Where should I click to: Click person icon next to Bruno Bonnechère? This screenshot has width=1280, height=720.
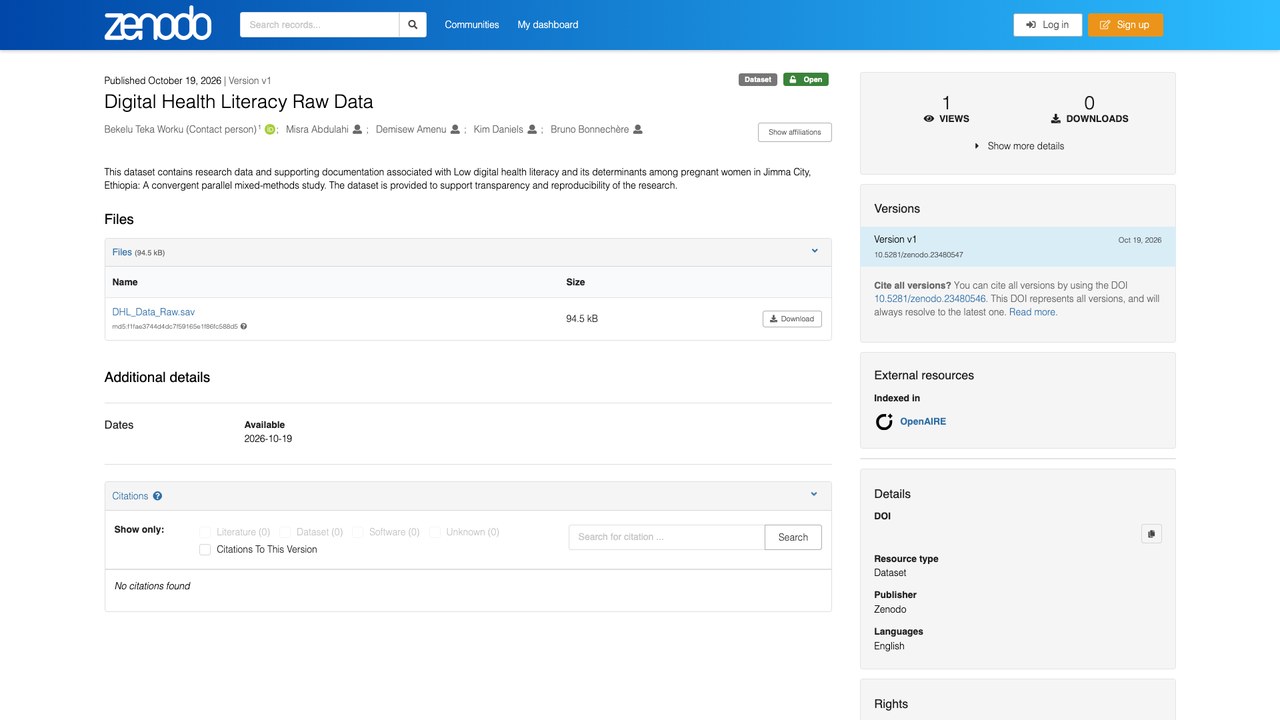pos(638,130)
